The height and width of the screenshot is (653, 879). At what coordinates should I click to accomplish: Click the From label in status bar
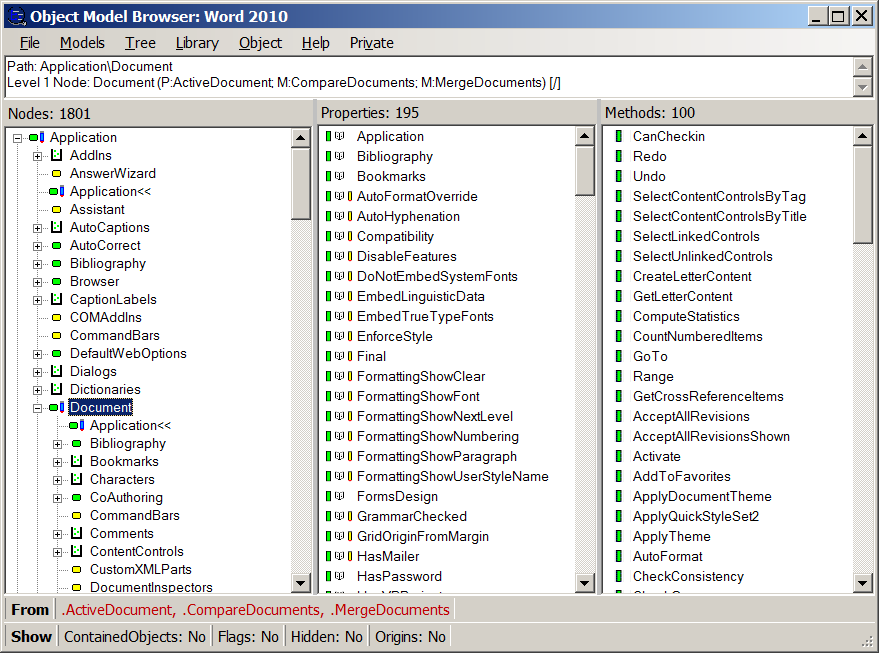click(x=30, y=609)
